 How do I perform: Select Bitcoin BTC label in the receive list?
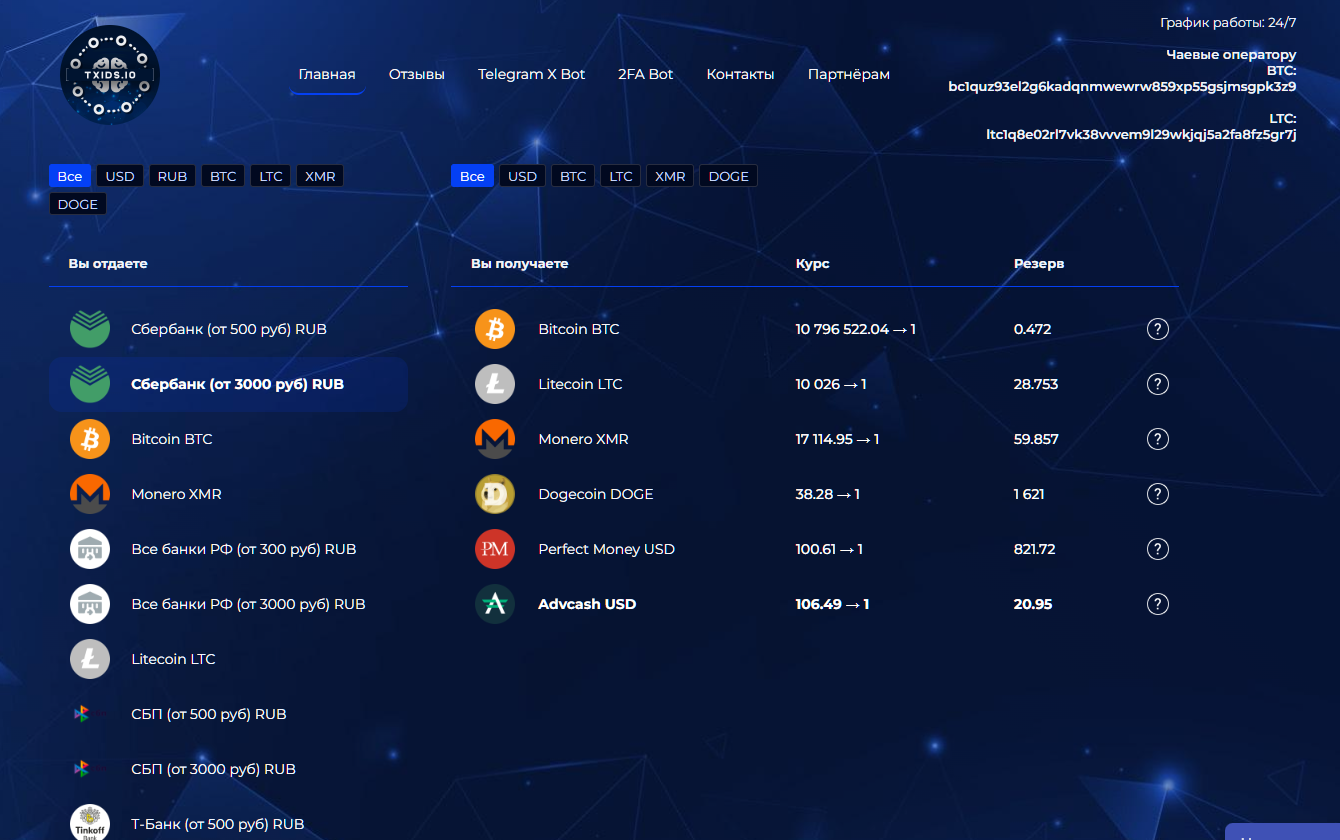(579, 329)
